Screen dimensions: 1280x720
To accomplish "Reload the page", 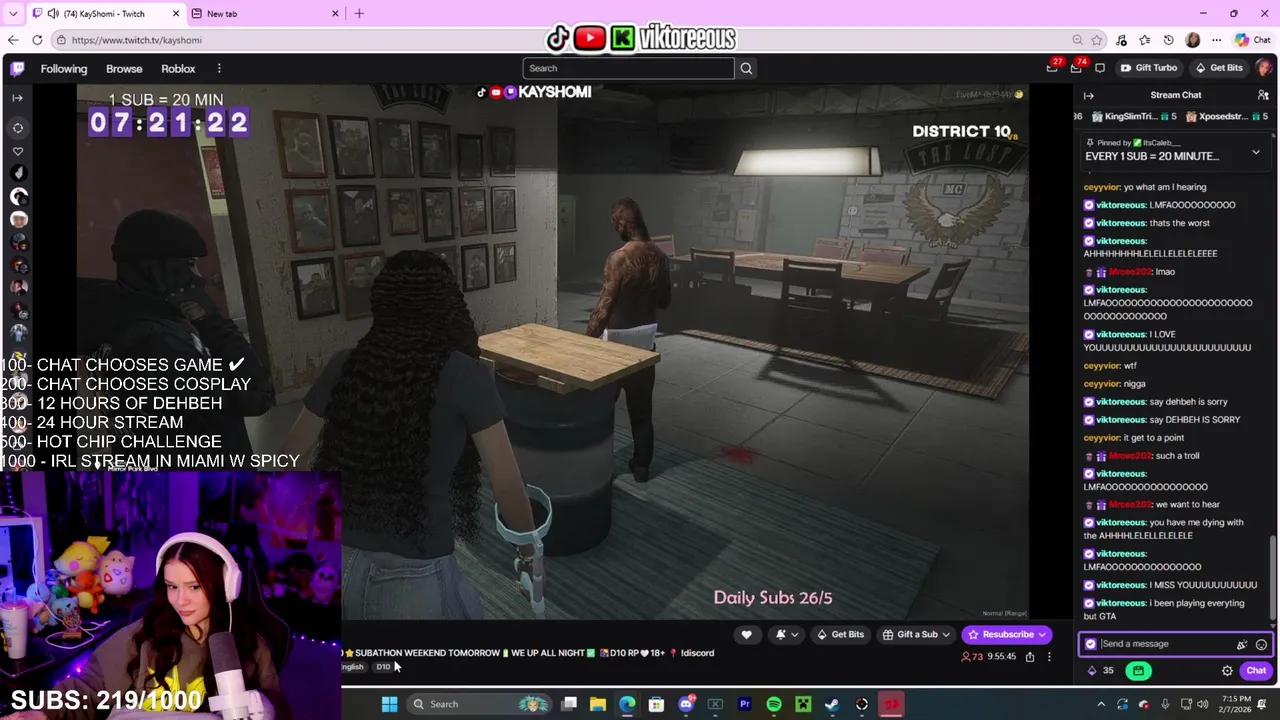I will (x=37, y=40).
